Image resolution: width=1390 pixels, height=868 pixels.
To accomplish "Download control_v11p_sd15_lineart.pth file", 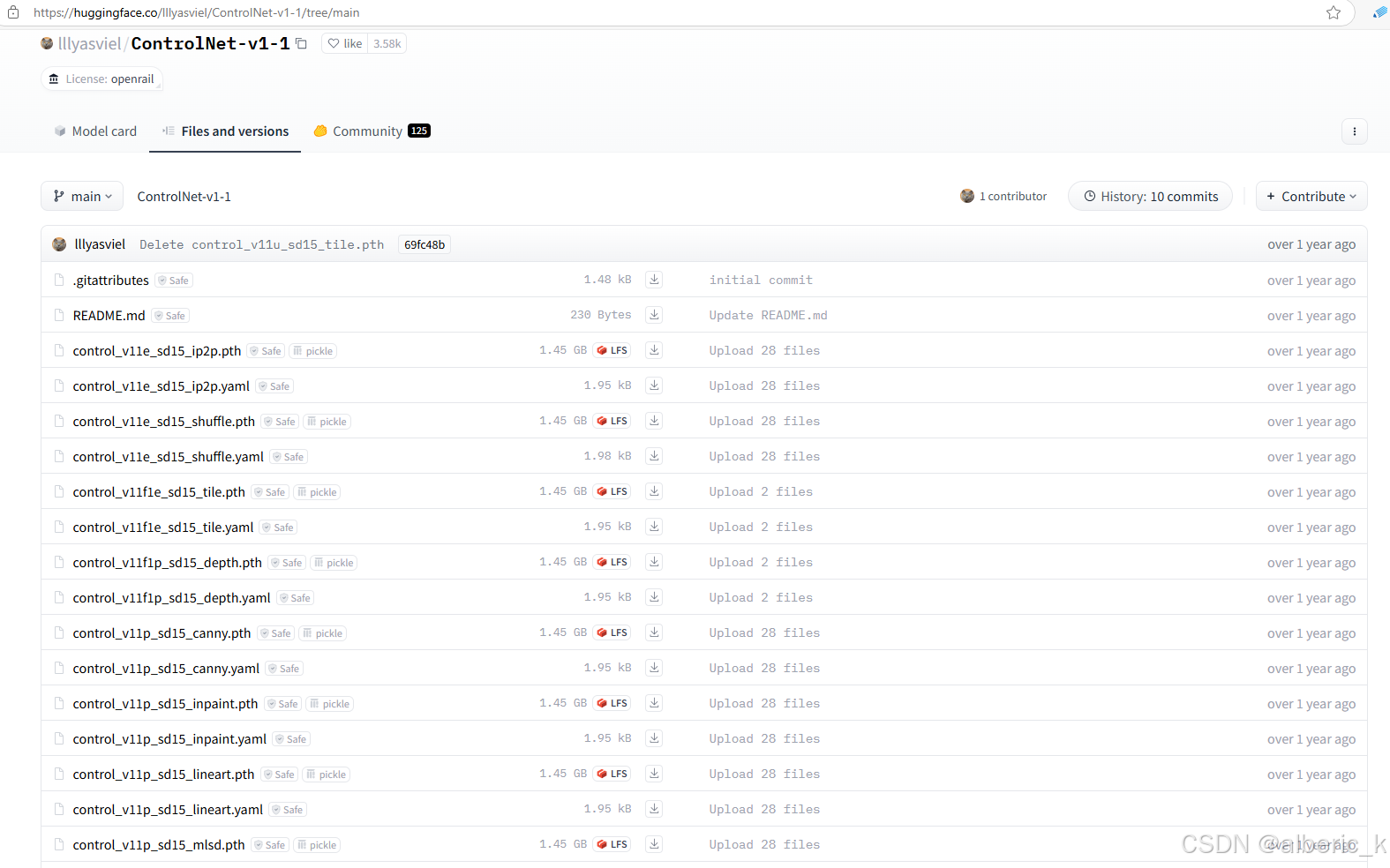I will [654, 774].
